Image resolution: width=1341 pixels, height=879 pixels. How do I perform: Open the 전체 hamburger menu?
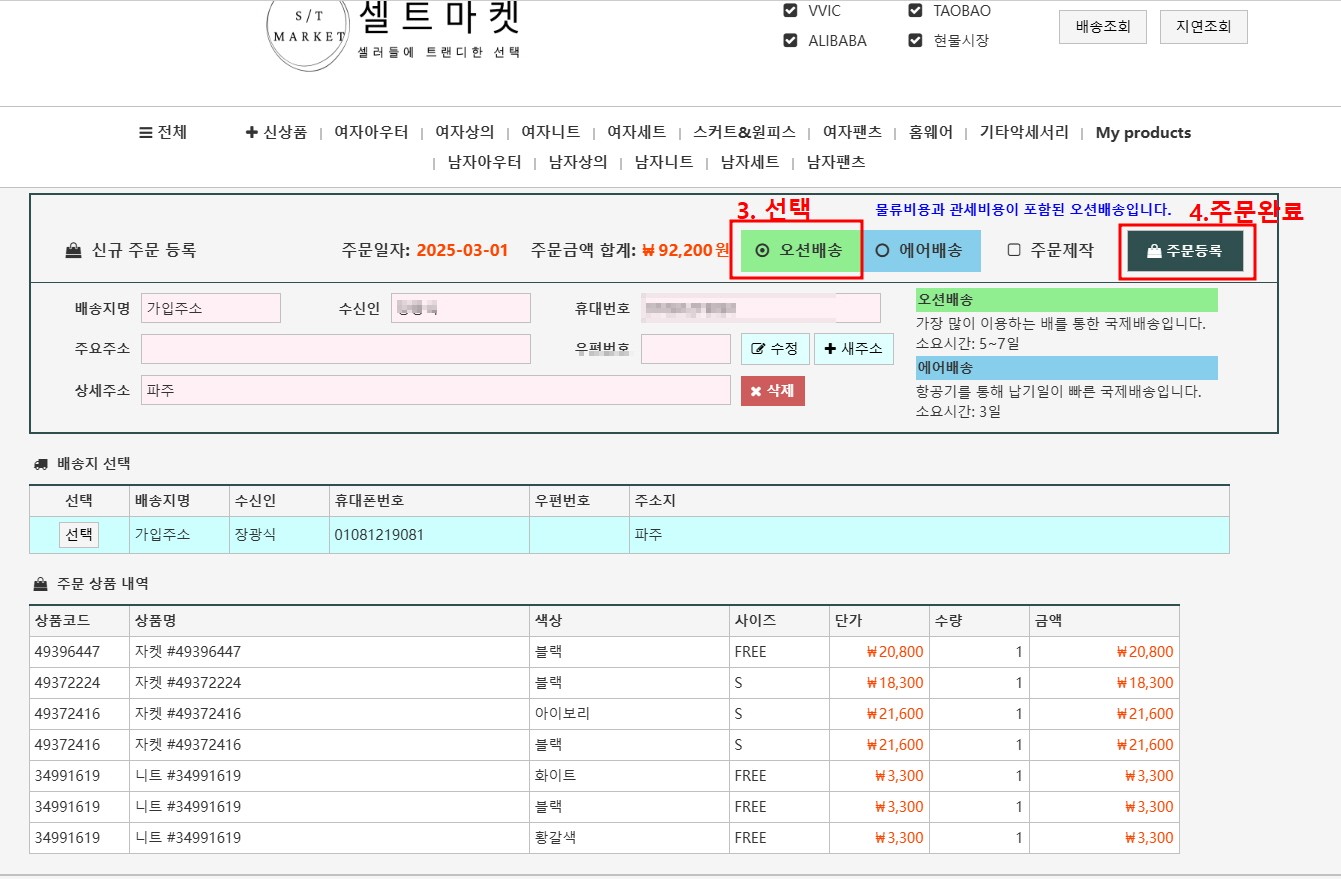tap(163, 132)
